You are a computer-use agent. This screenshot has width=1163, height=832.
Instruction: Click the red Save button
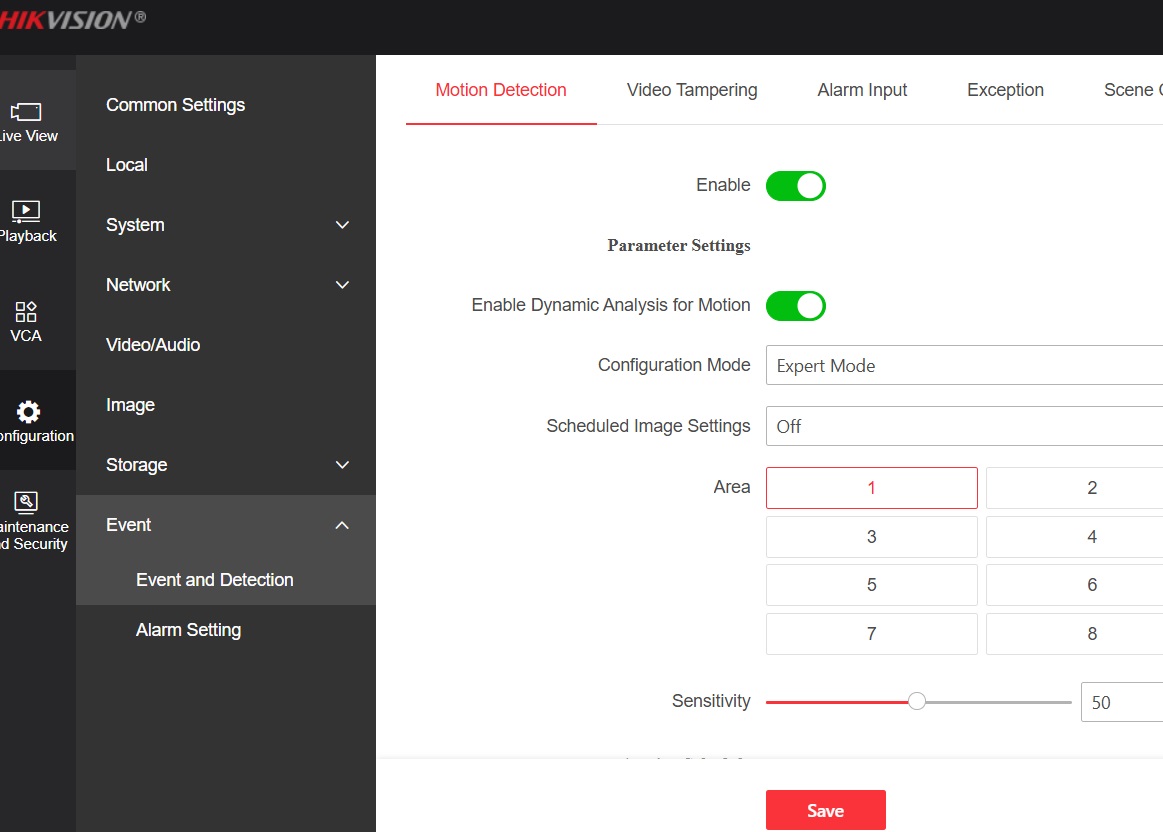tap(825, 810)
